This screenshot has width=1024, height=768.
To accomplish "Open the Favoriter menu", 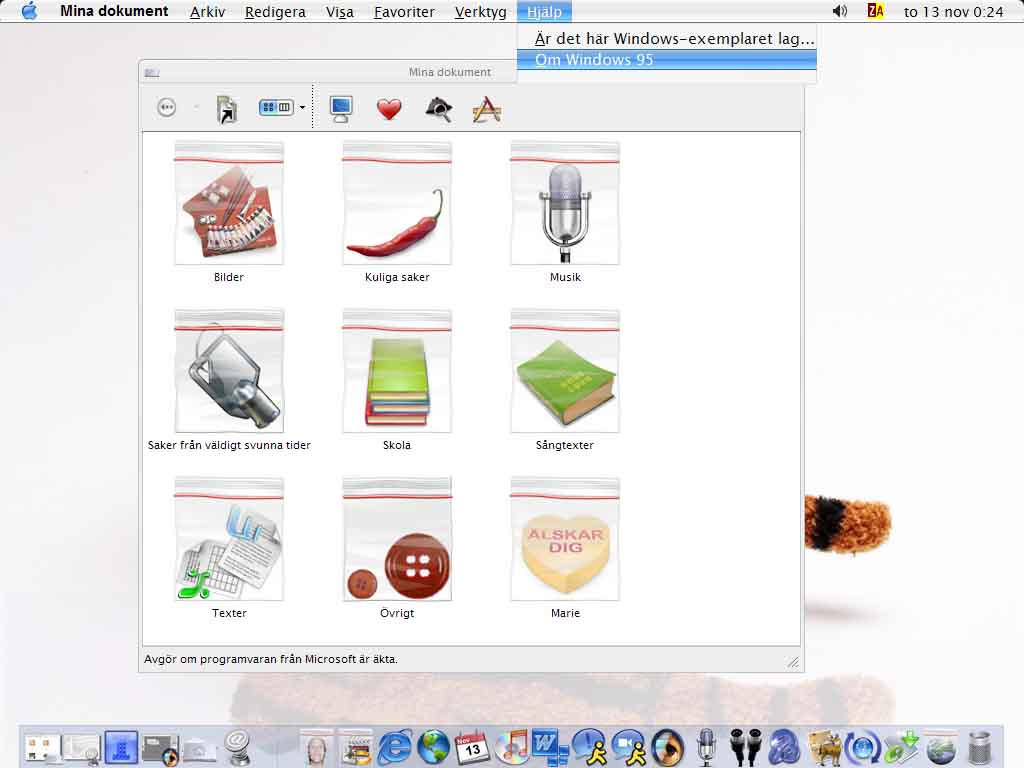I will coord(404,12).
